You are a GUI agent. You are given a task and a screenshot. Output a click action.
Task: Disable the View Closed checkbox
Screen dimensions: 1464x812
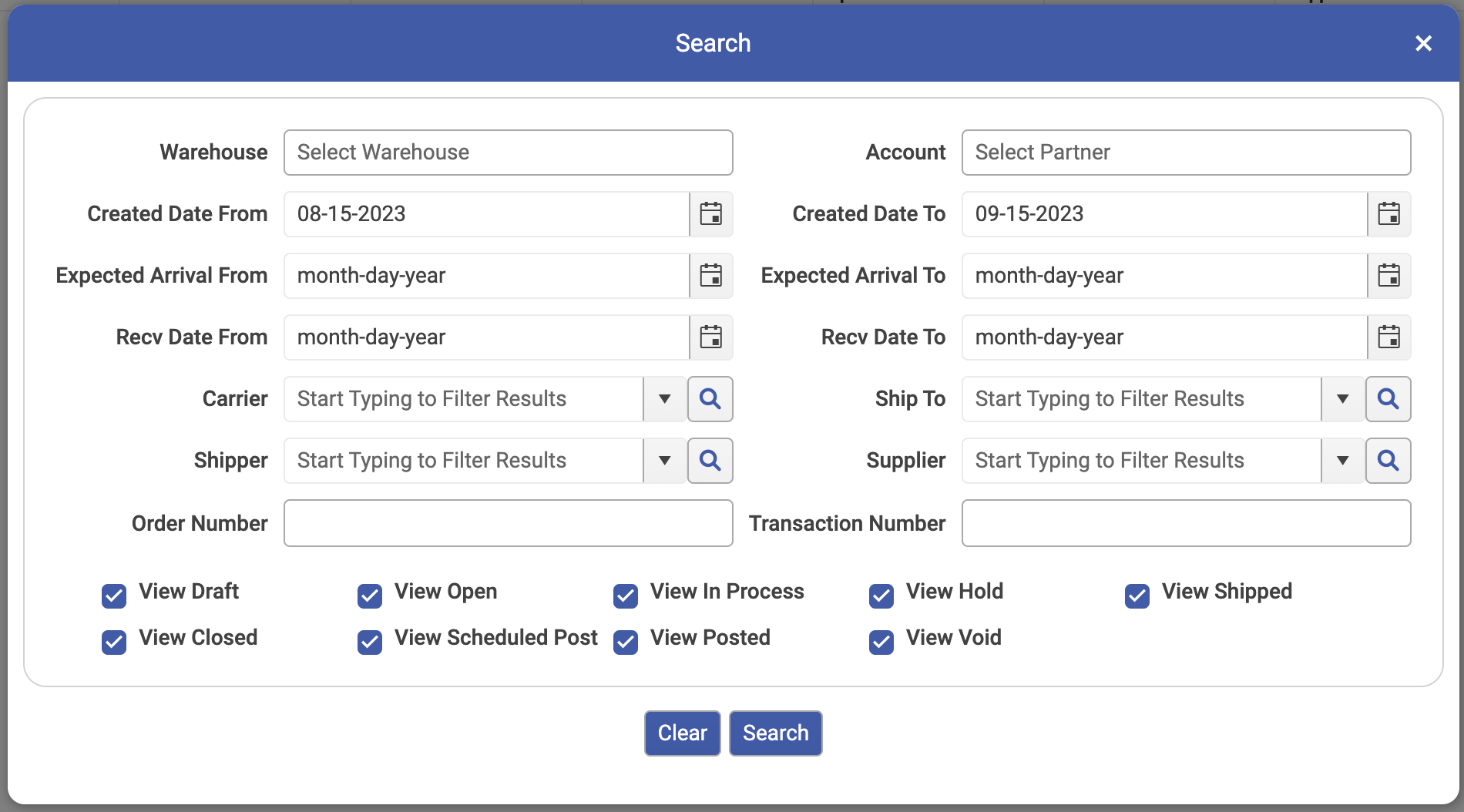114,642
